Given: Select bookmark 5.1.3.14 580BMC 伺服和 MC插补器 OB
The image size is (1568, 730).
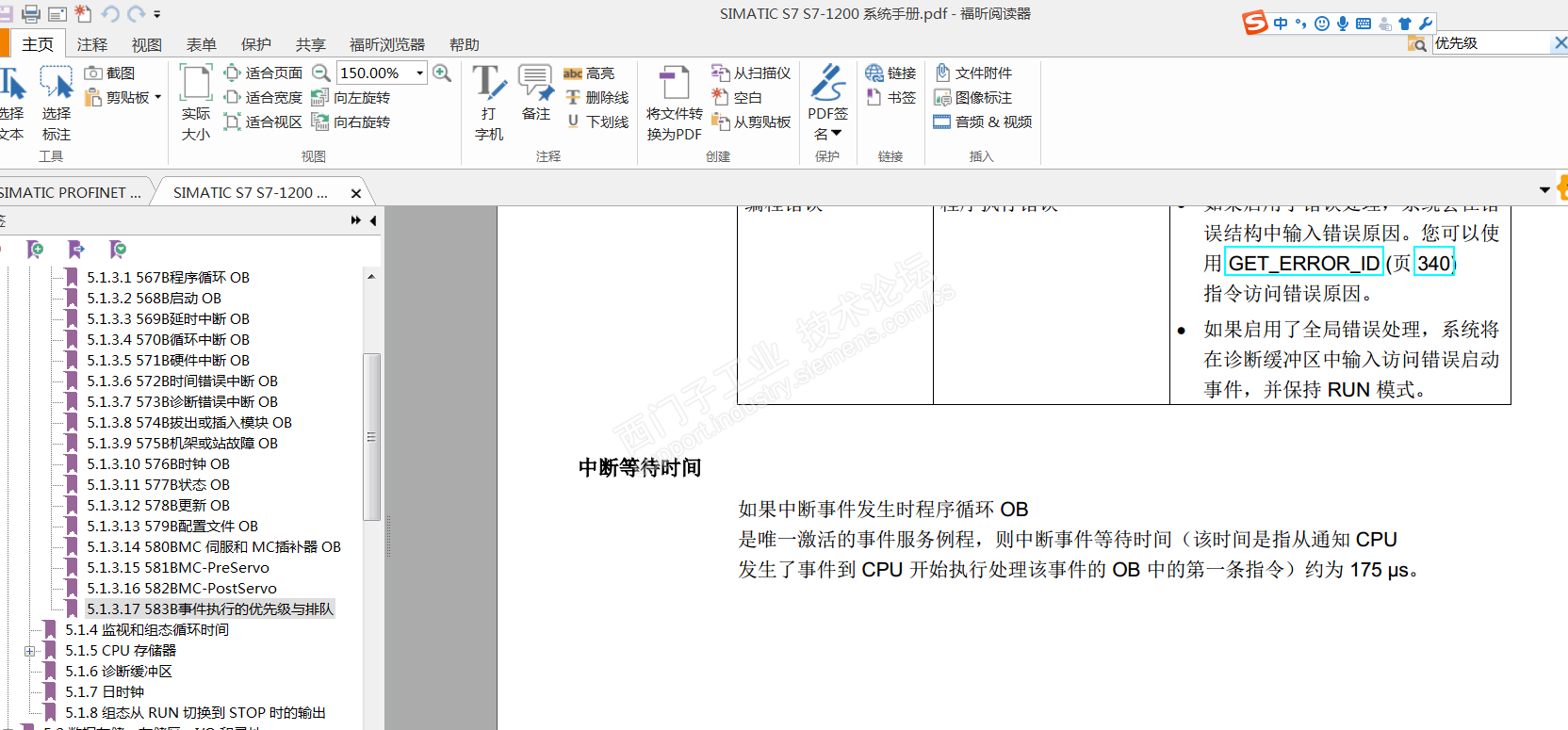Looking at the screenshot, I should pos(214,546).
